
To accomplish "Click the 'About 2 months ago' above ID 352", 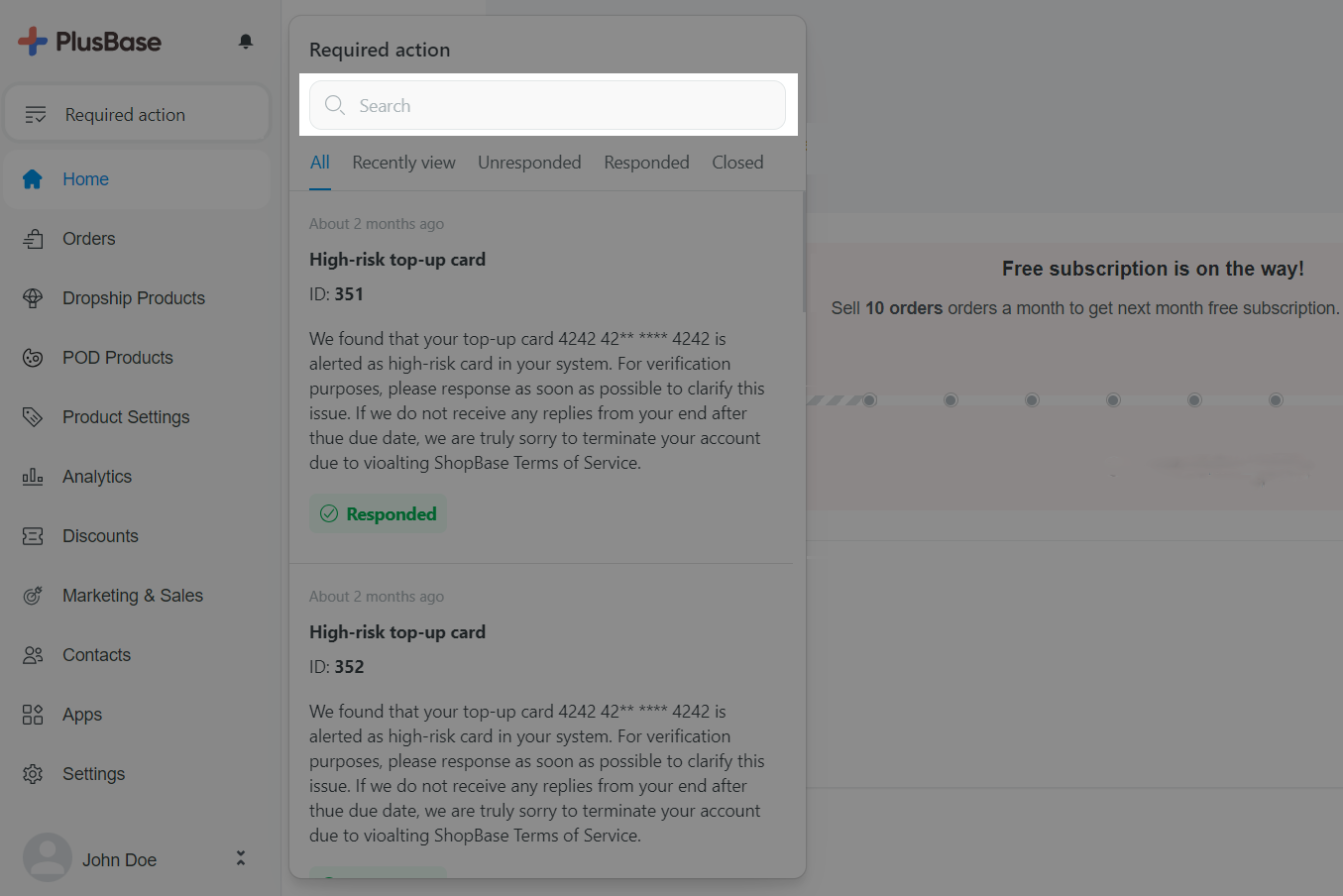I will click(x=377, y=597).
